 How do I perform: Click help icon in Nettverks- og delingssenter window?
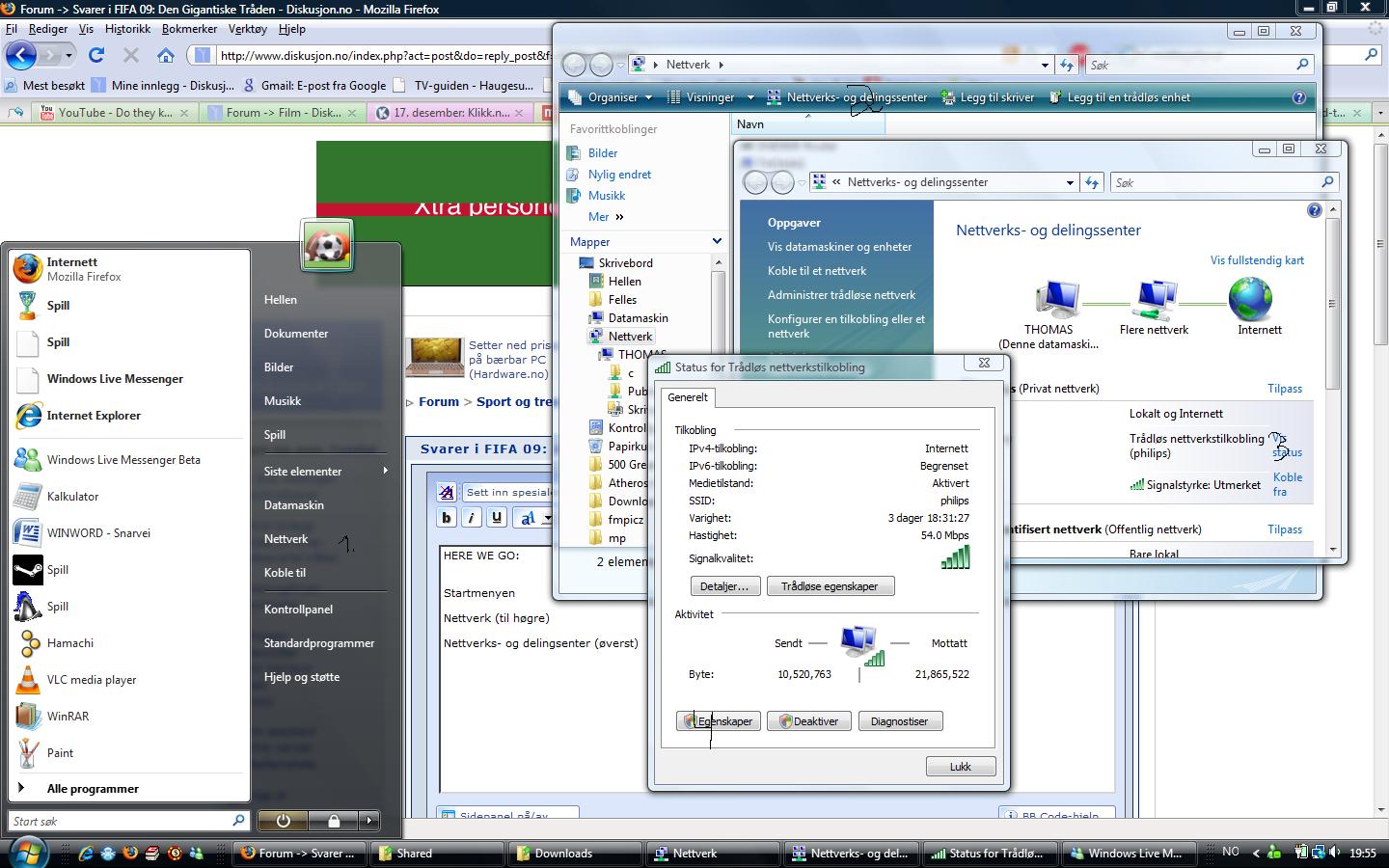[x=1314, y=210]
